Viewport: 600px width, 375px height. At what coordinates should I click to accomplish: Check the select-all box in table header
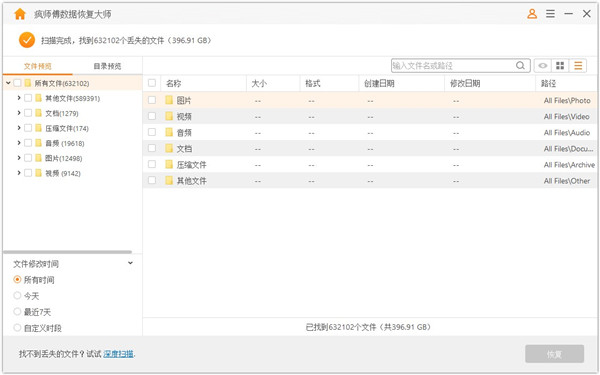[x=152, y=83]
